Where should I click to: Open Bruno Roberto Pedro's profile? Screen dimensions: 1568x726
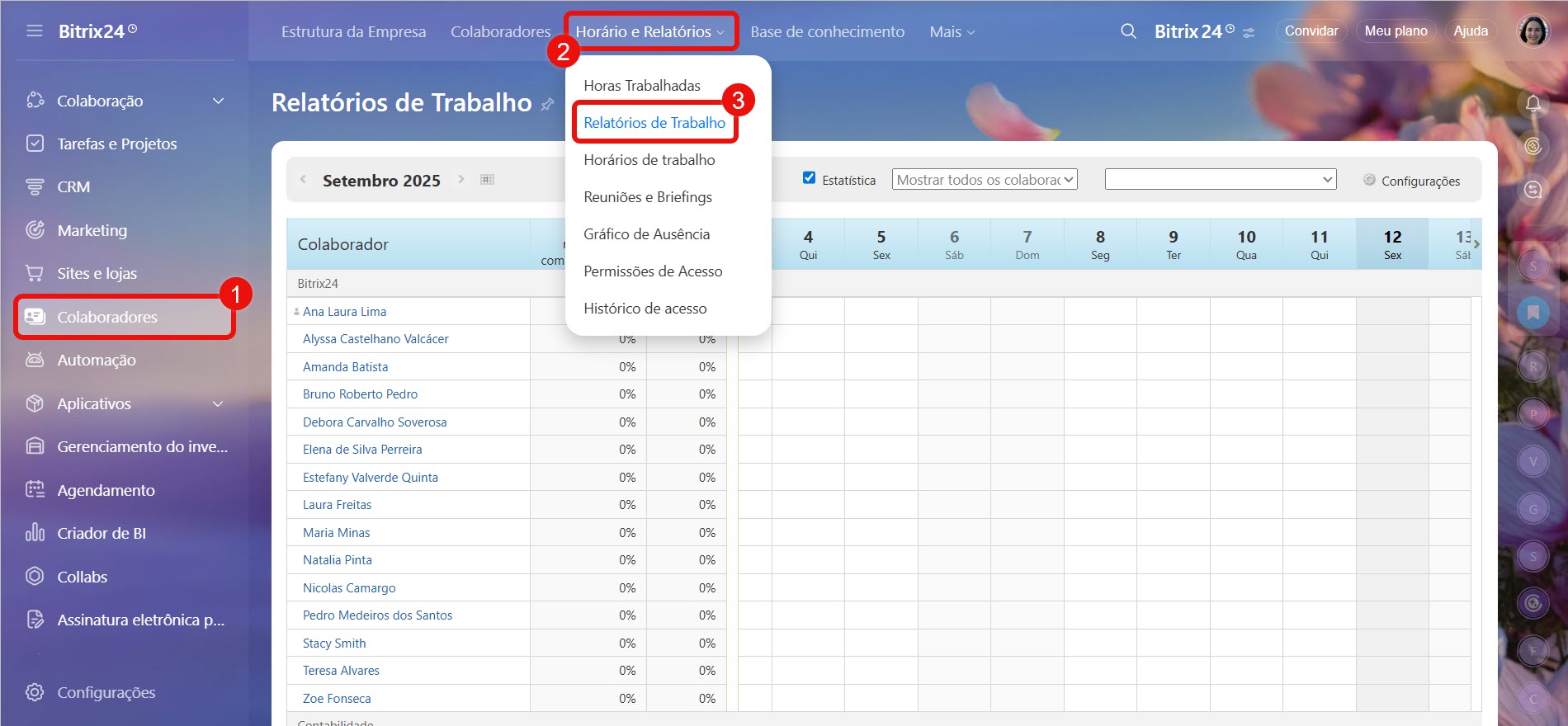point(360,394)
